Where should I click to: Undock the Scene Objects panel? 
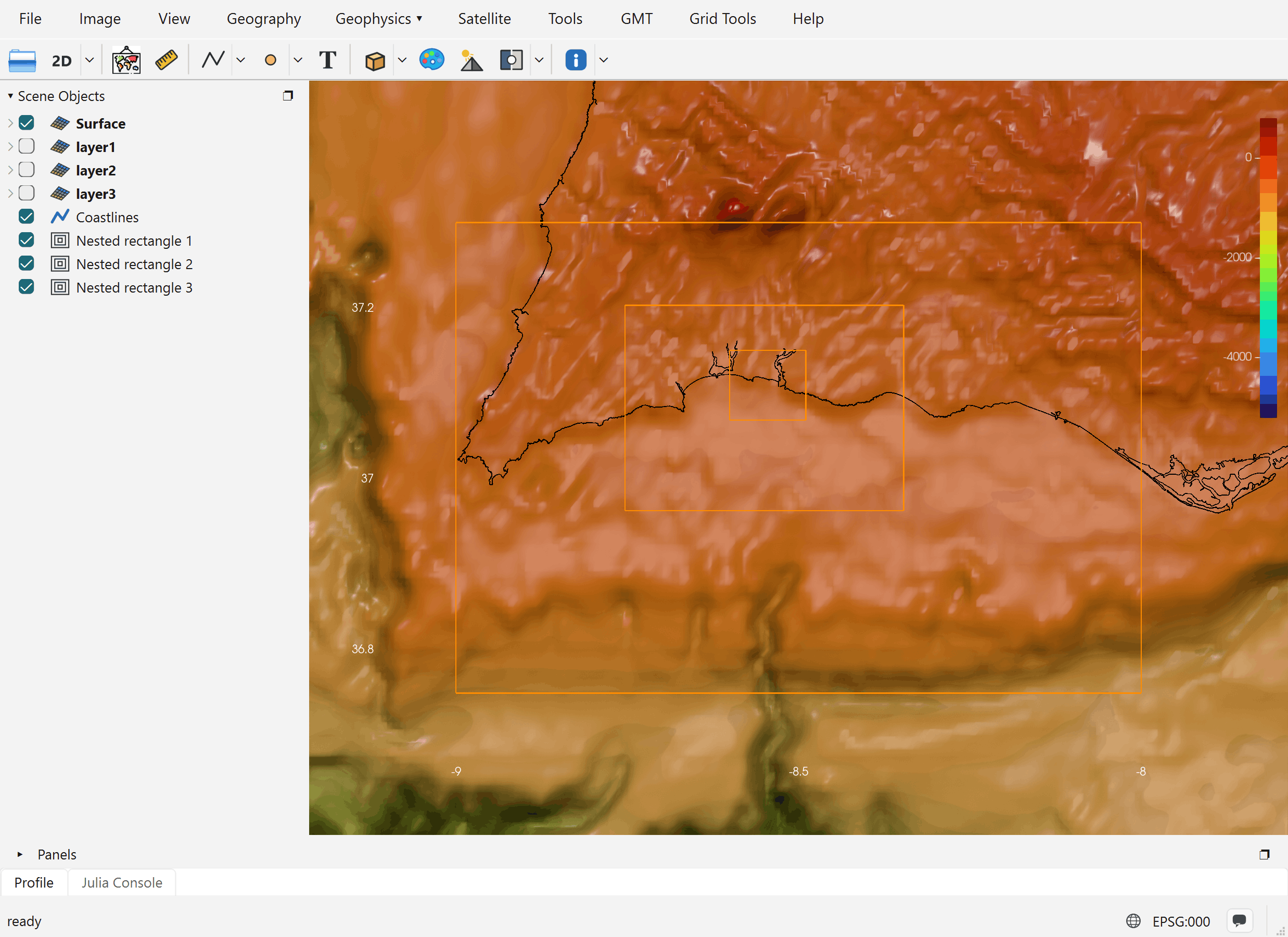(x=288, y=95)
